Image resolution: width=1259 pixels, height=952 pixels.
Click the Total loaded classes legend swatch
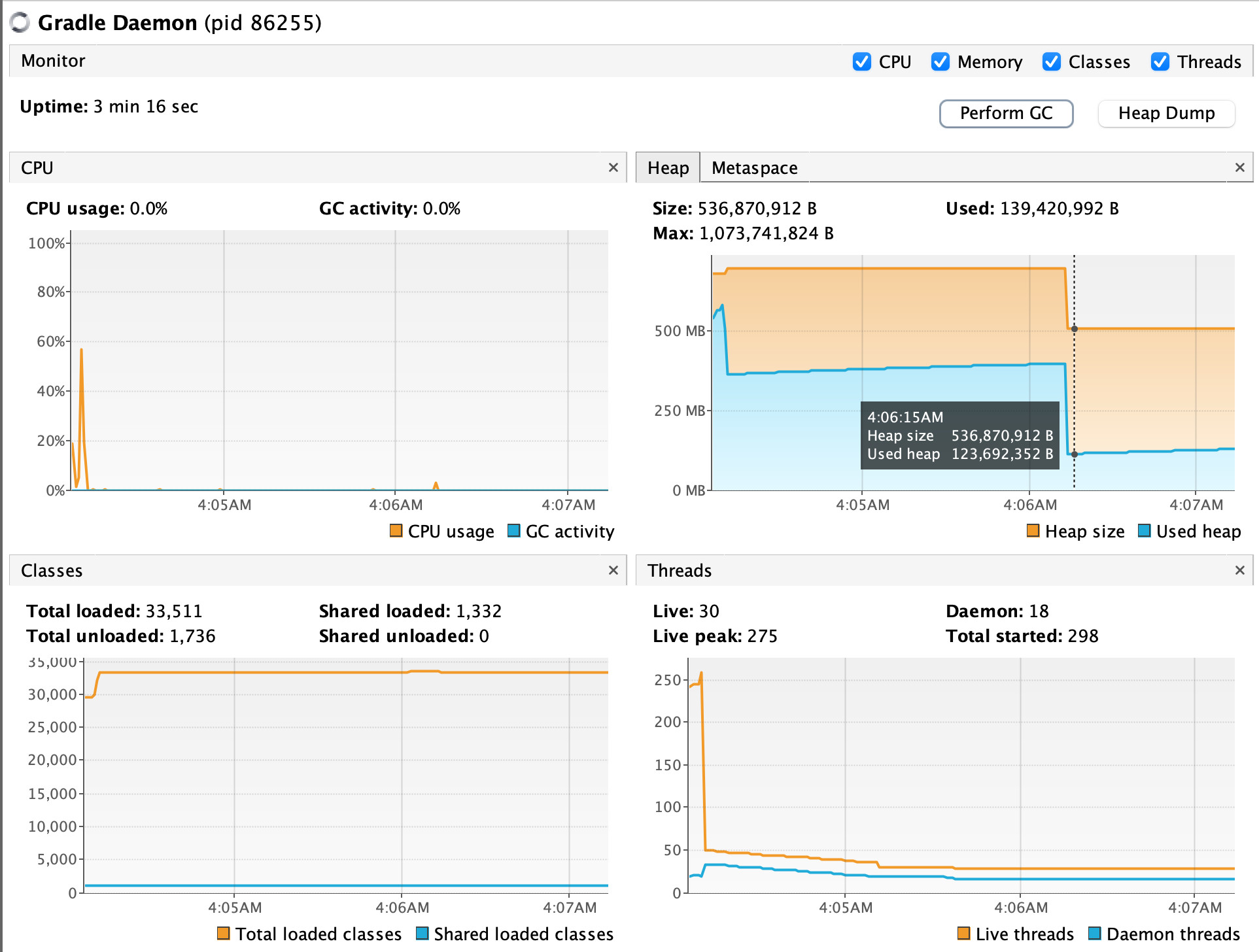click(223, 933)
